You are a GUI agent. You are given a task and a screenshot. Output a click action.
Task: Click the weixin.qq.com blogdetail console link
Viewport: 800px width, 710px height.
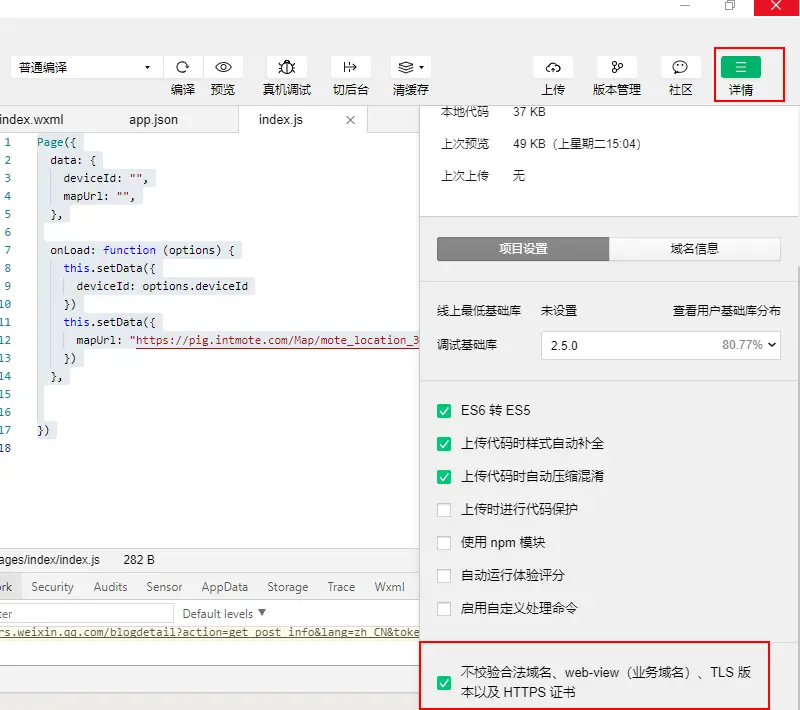click(x=210, y=632)
